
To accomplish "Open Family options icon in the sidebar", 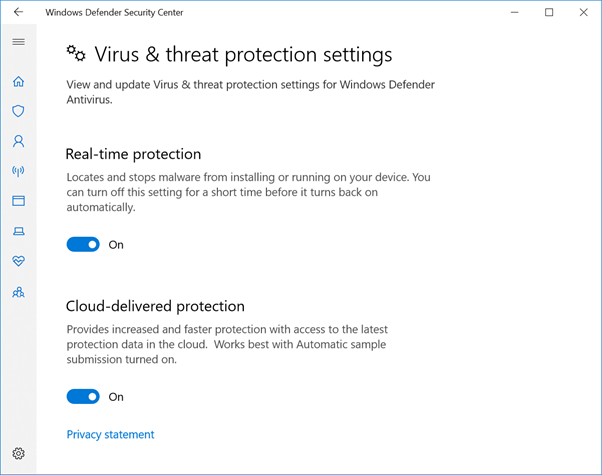I will [x=18, y=292].
